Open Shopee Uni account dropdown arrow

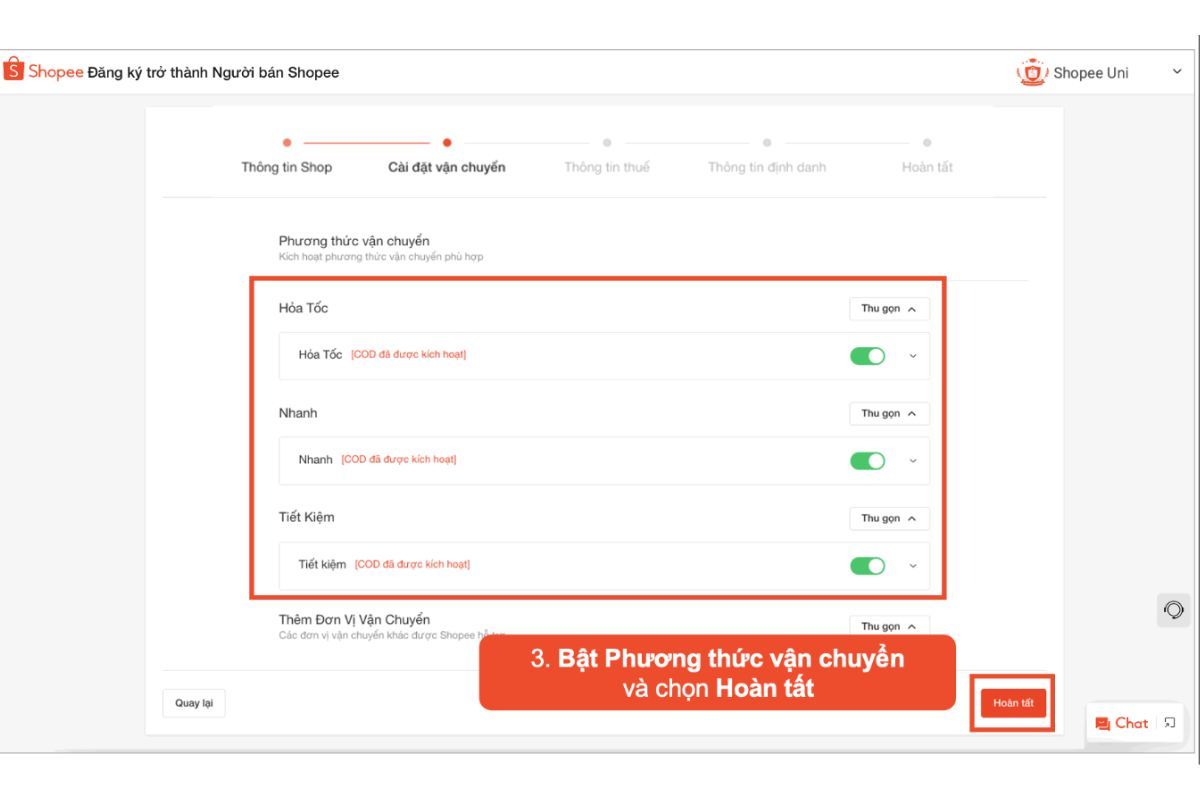pyautogui.click(x=1177, y=72)
